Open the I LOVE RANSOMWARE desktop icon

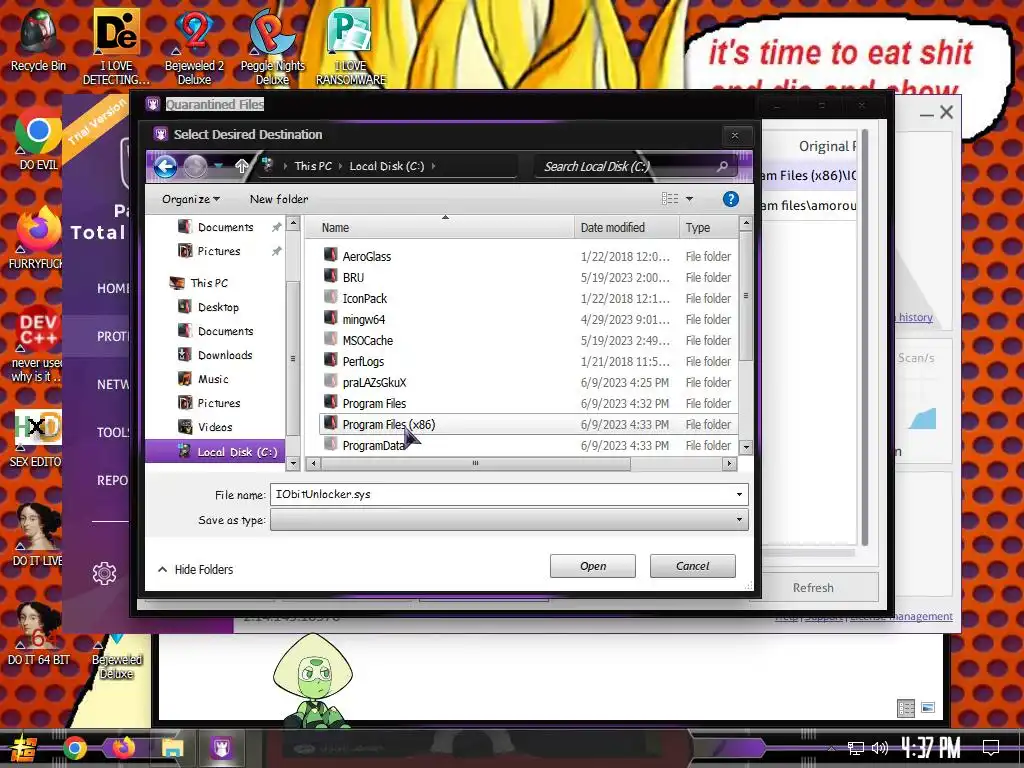pos(351,47)
